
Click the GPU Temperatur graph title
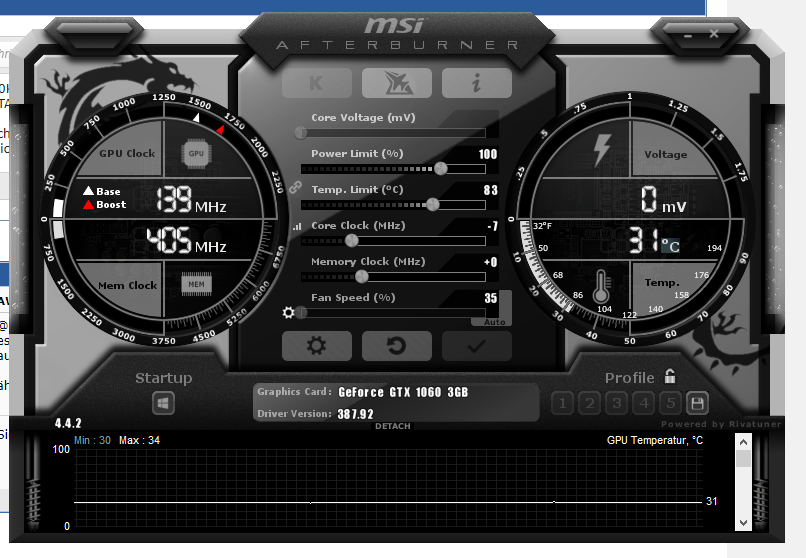[654, 440]
